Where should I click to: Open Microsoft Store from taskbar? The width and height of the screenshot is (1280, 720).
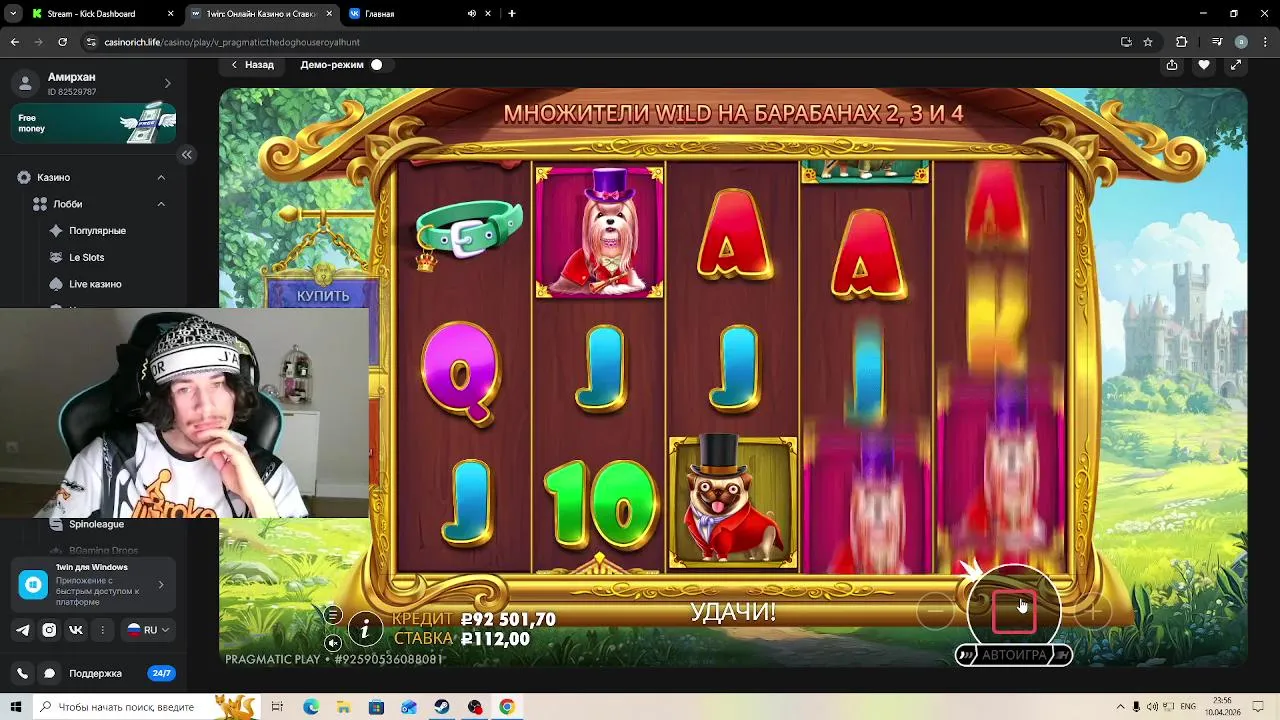376,707
